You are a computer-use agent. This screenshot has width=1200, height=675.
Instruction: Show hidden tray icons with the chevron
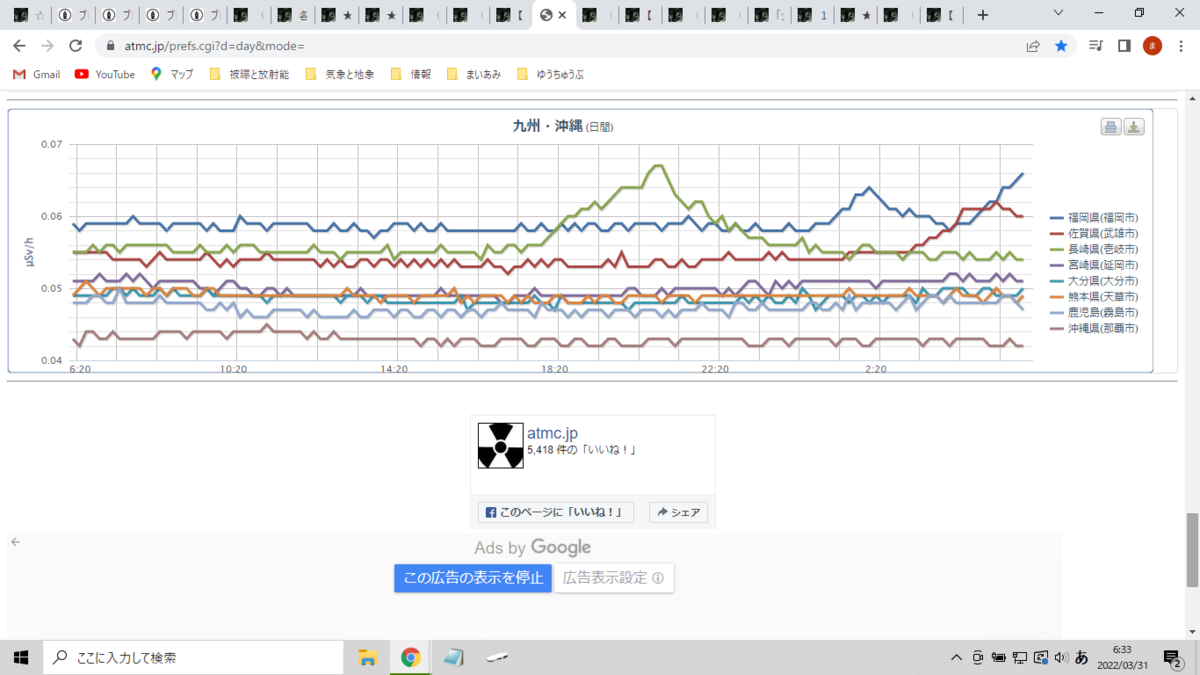click(956, 657)
